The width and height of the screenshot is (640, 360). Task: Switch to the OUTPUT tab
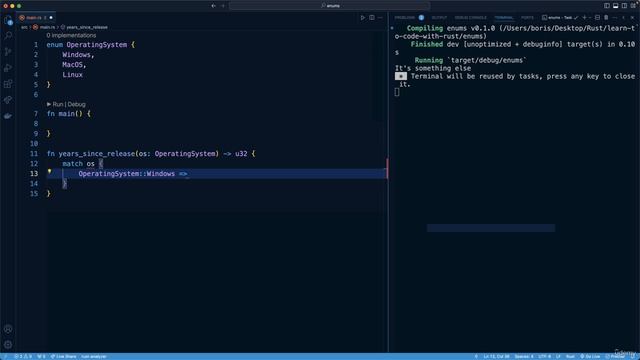pyautogui.click(x=439, y=18)
